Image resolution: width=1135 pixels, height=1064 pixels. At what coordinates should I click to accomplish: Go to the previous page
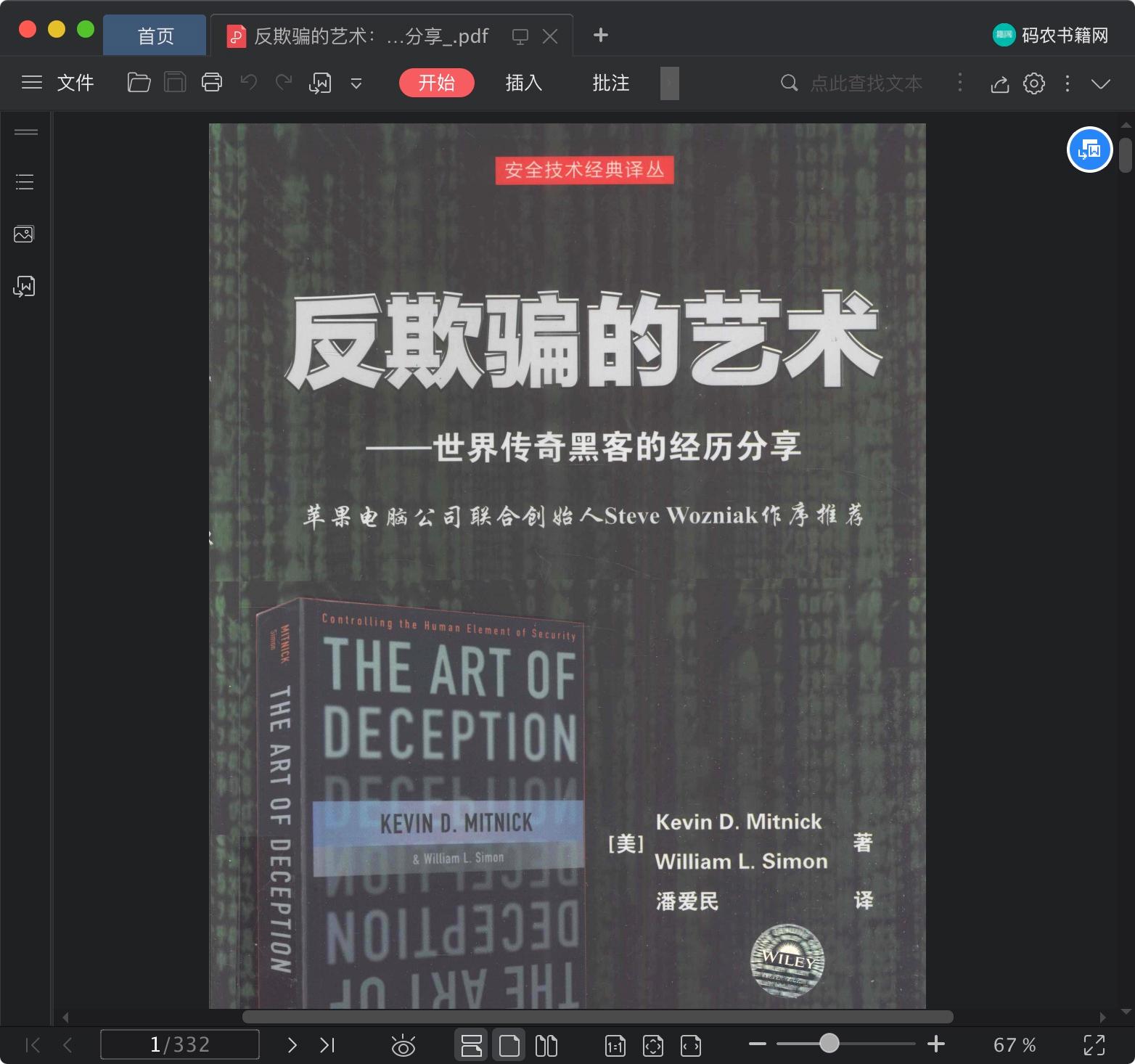pos(67,1045)
